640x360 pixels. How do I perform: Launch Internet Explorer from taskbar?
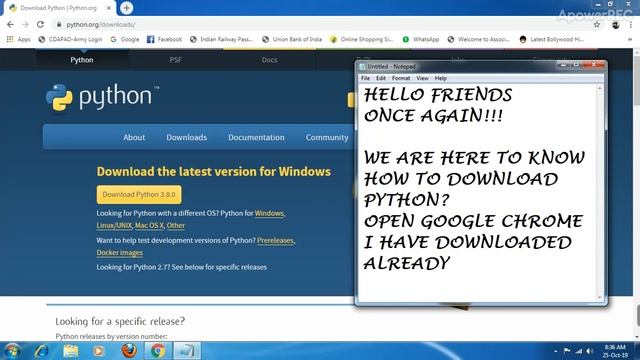pyautogui.click(x=41, y=351)
